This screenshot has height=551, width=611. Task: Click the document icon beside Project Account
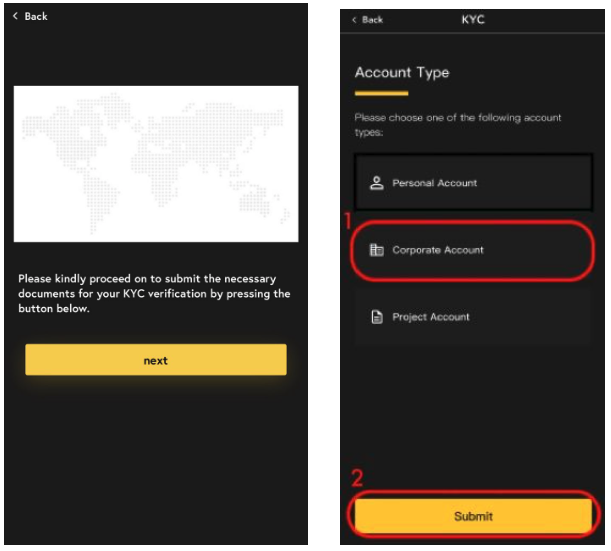pos(377,317)
